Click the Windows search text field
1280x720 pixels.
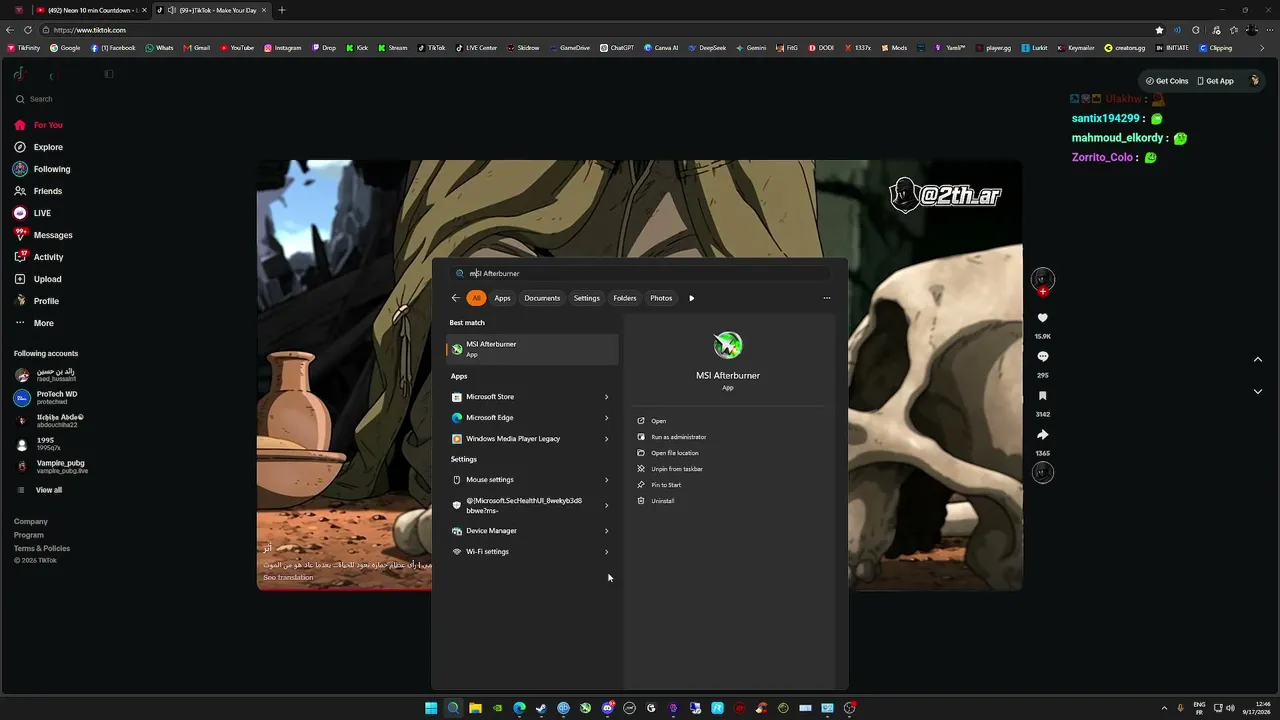click(x=640, y=273)
